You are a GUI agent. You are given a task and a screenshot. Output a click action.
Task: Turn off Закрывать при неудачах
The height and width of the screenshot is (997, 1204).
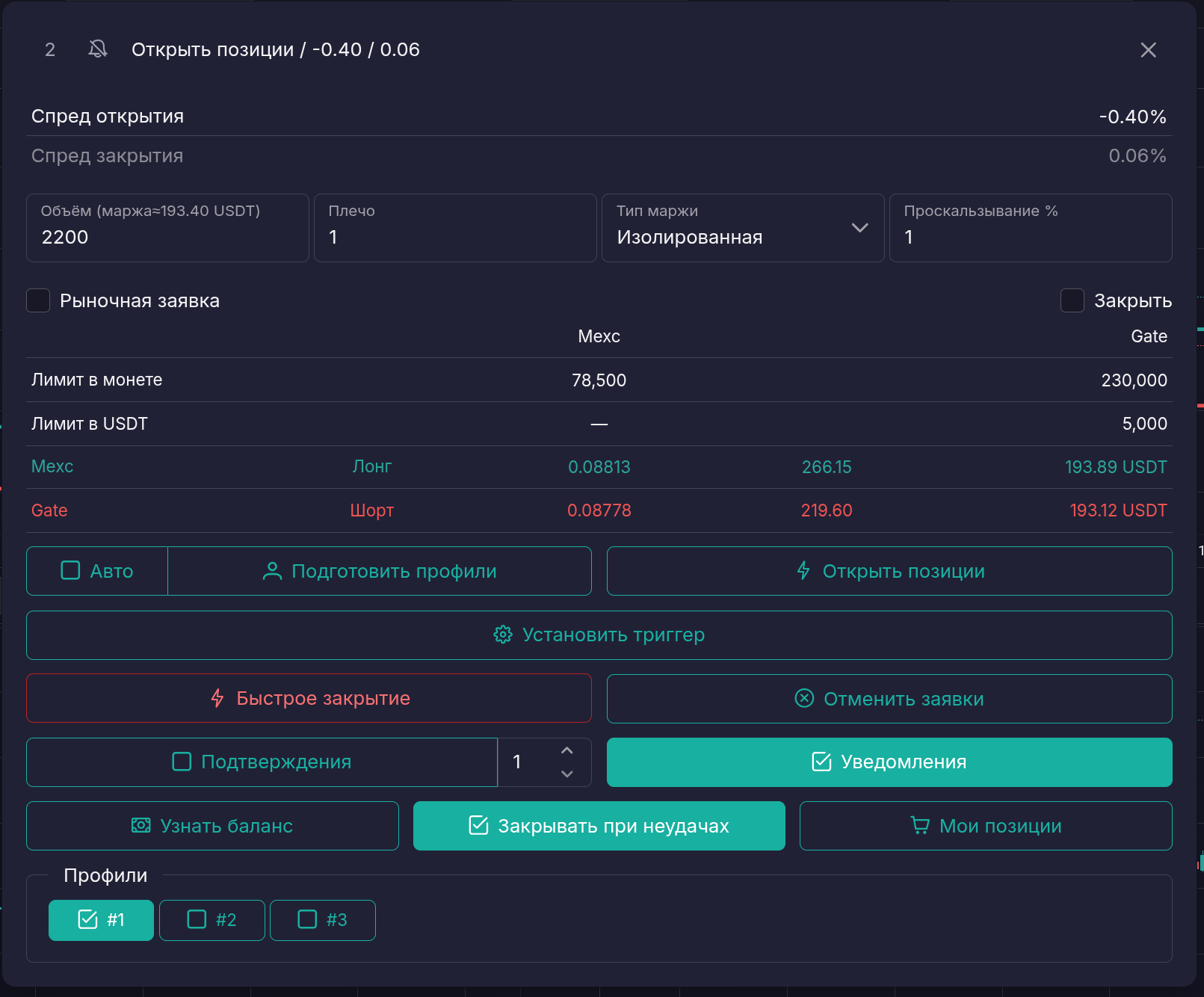(599, 825)
